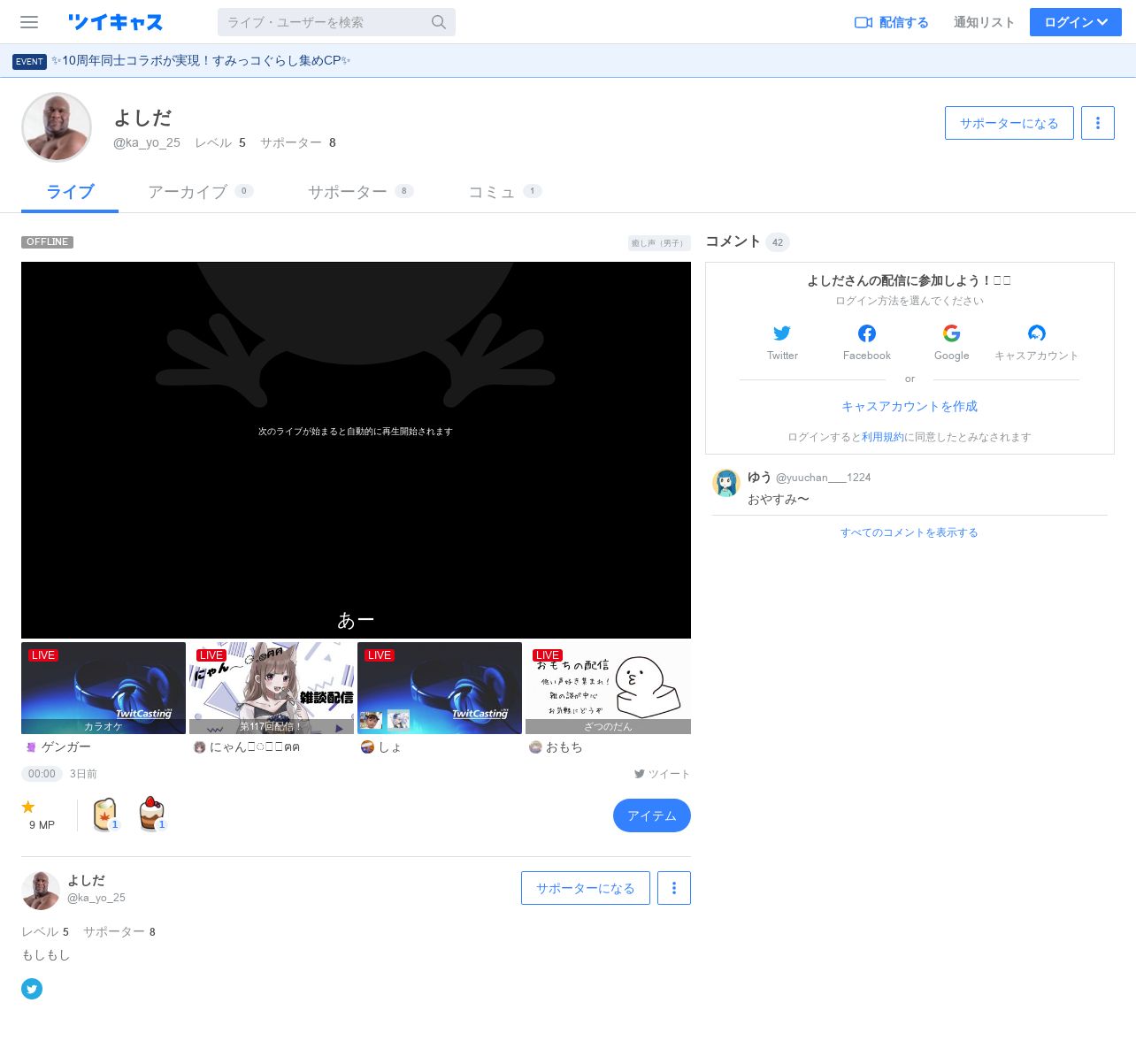Switch to the サポーター tab
The image size is (1136, 1064).
[x=361, y=192]
